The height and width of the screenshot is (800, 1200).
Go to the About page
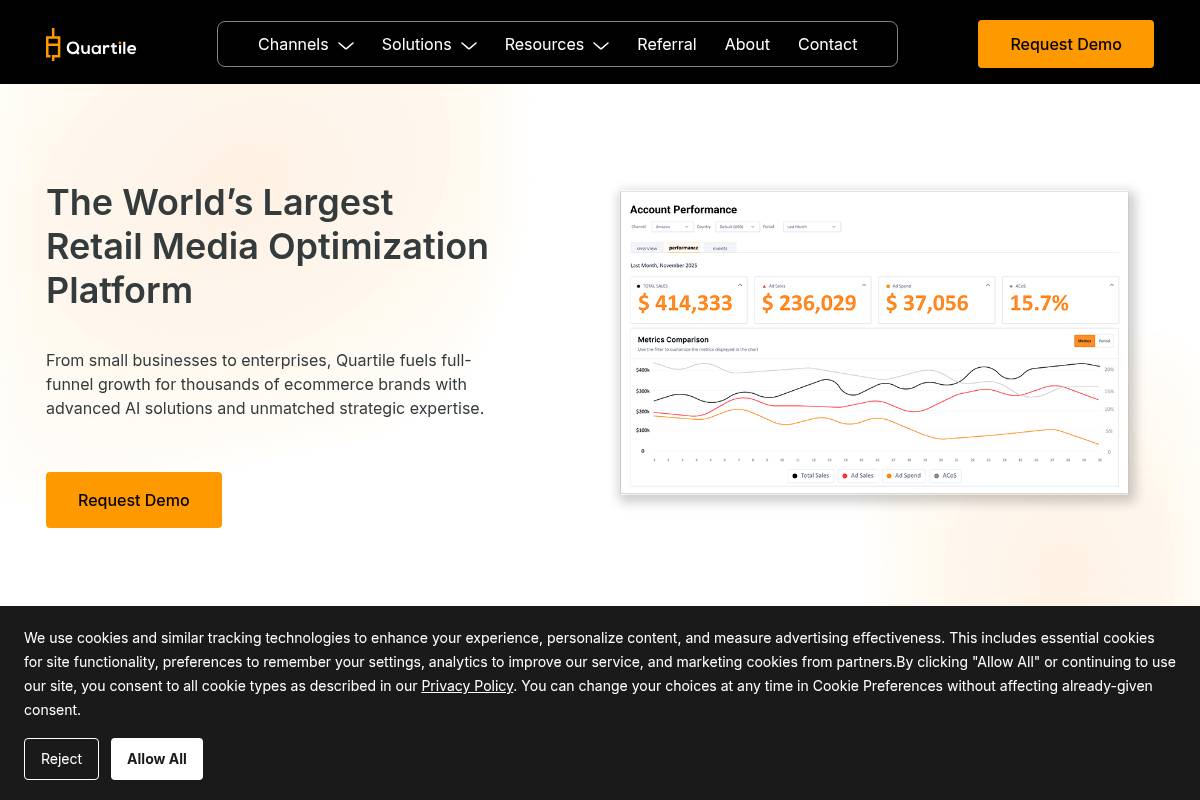pyautogui.click(x=747, y=44)
